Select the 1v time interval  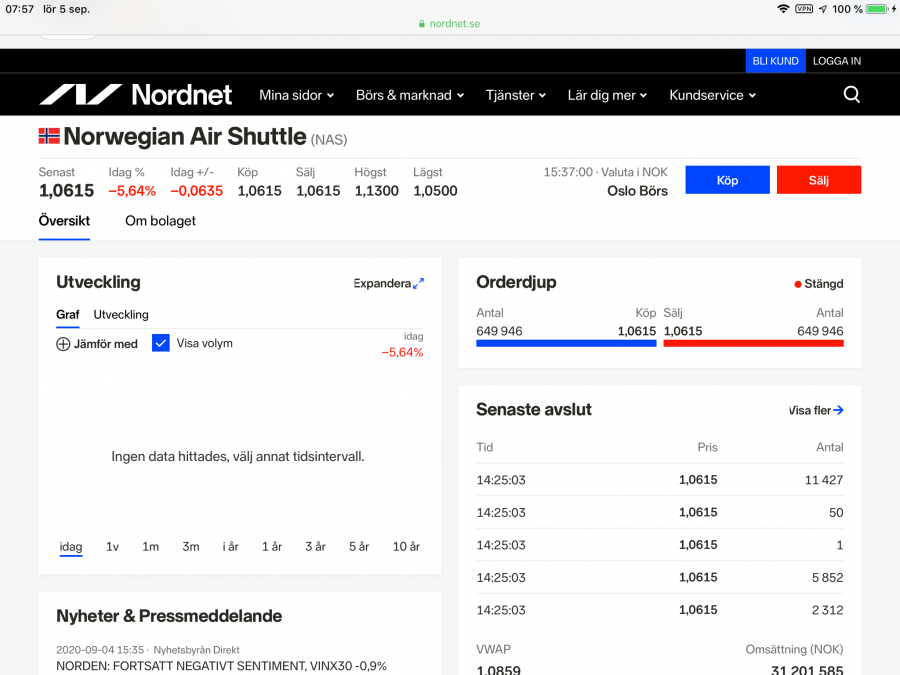pos(112,547)
